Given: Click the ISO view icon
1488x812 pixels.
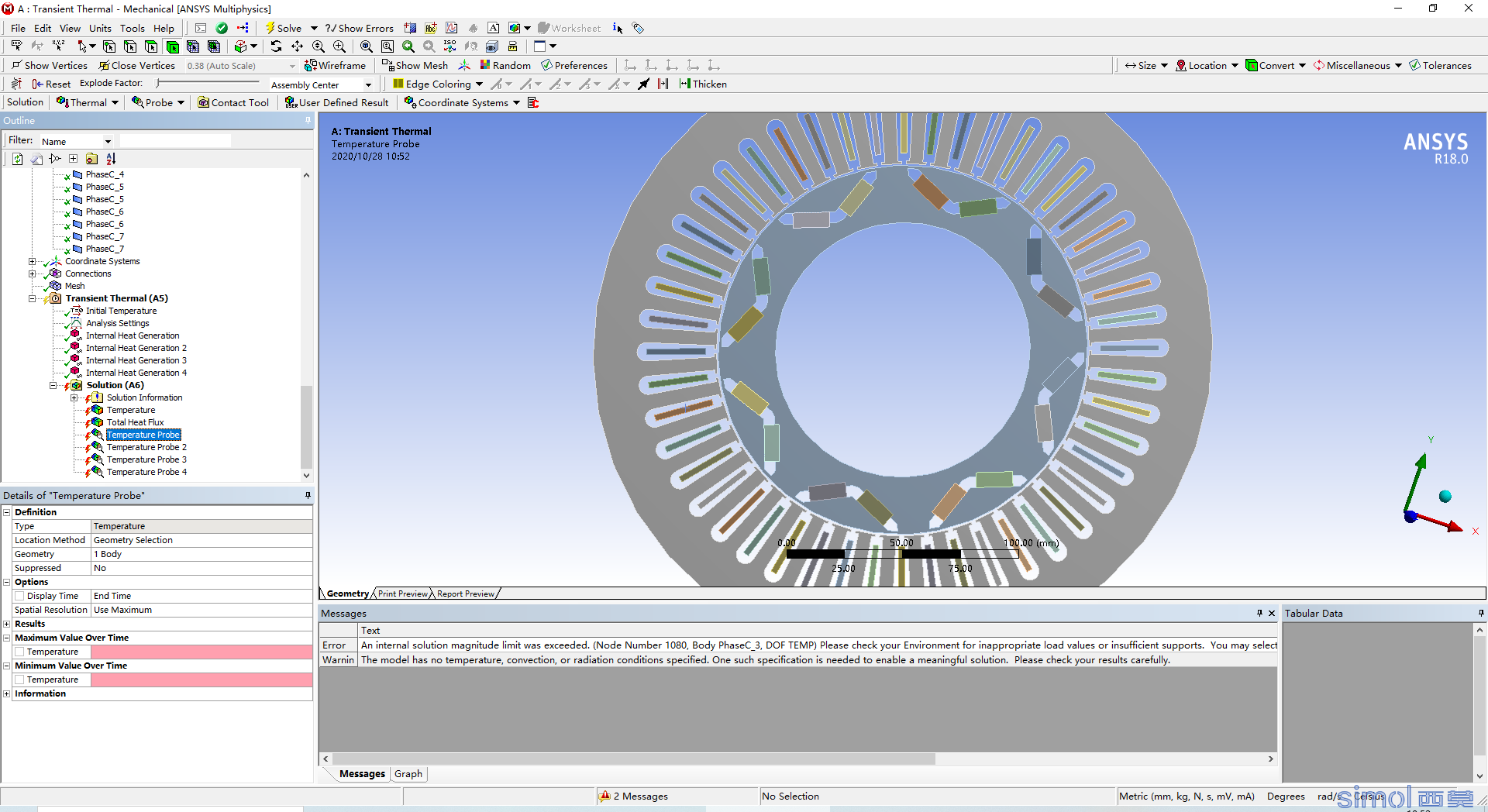Looking at the screenshot, I should (449, 46).
